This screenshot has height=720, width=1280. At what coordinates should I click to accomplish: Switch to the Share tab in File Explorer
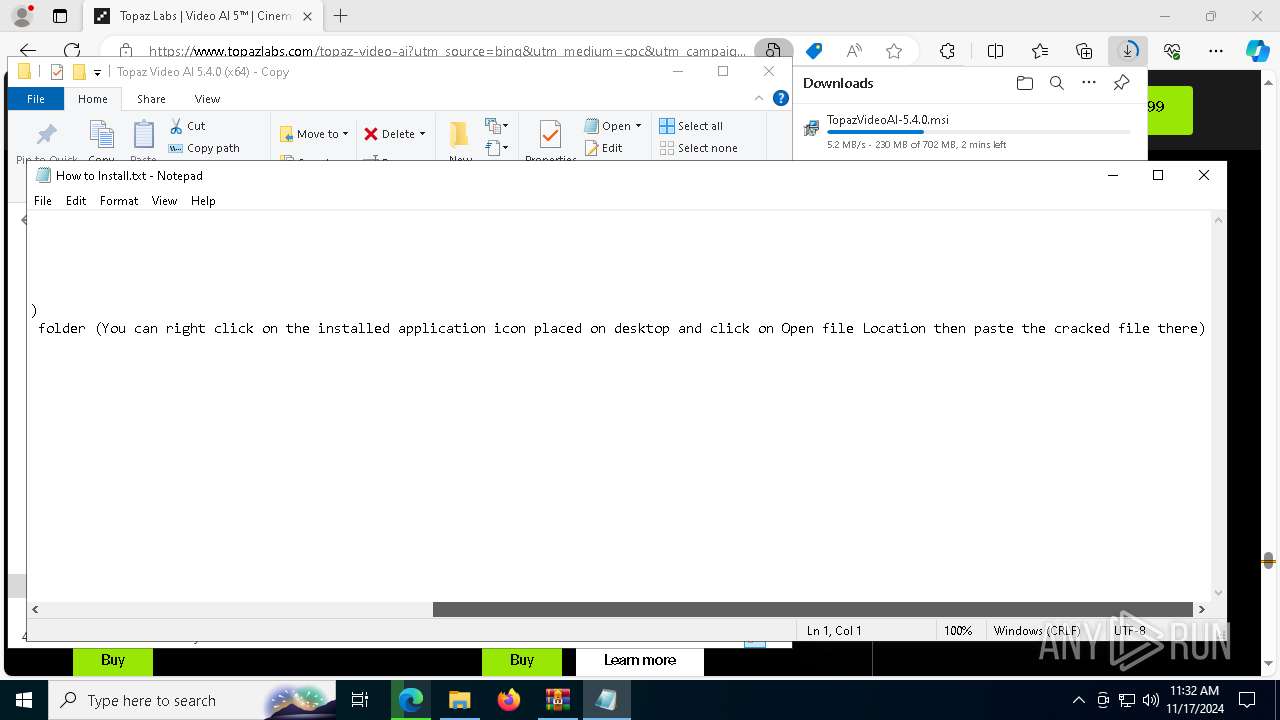click(x=151, y=99)
